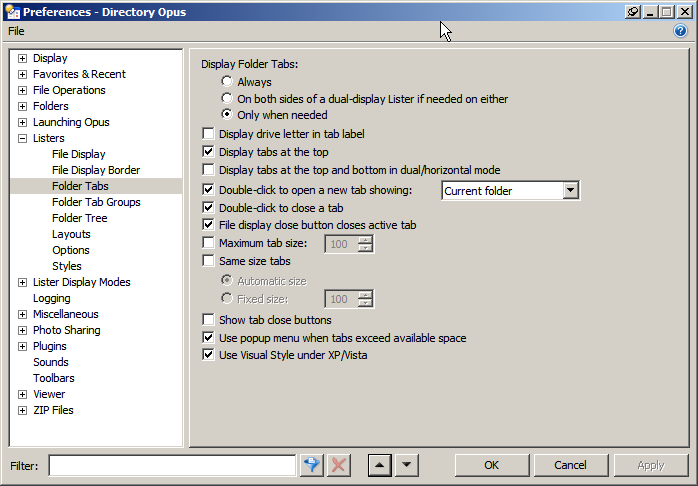The height and width of the screenshot is (486, 698).
Task: Expand the Favorites & Recent node
Action: (x=22, y=74)
